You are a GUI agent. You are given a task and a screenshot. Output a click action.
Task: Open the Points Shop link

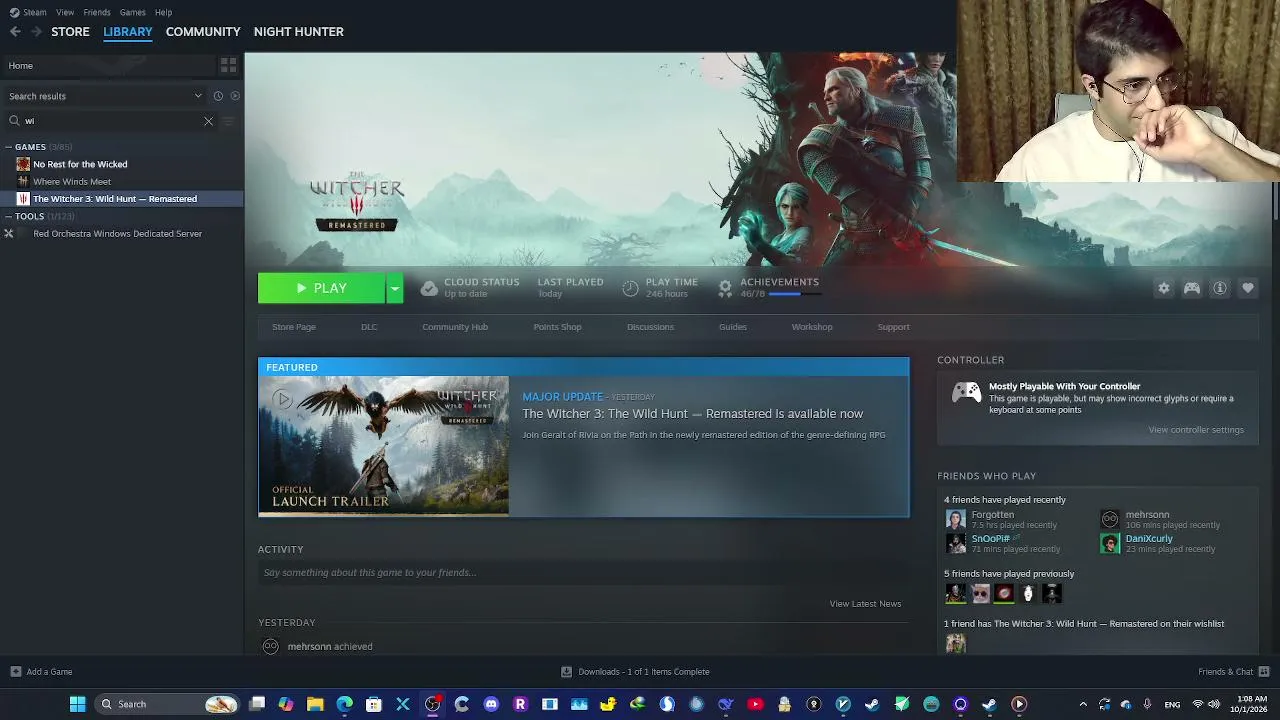click(x=557, y=327)
